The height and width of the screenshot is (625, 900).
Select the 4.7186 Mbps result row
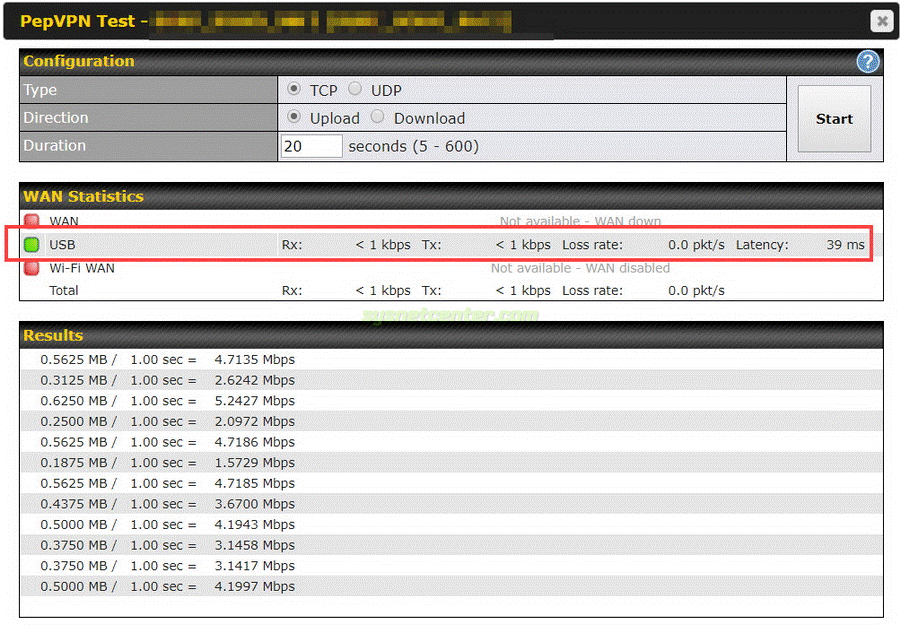[452, 442]
